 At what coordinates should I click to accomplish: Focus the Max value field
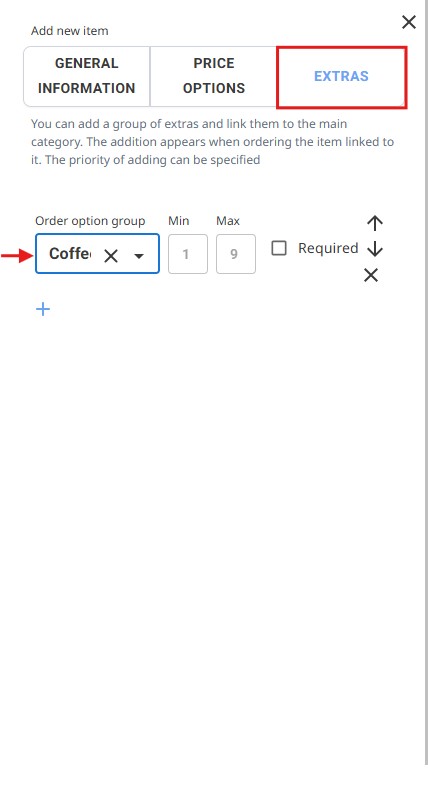pos(236,254)
